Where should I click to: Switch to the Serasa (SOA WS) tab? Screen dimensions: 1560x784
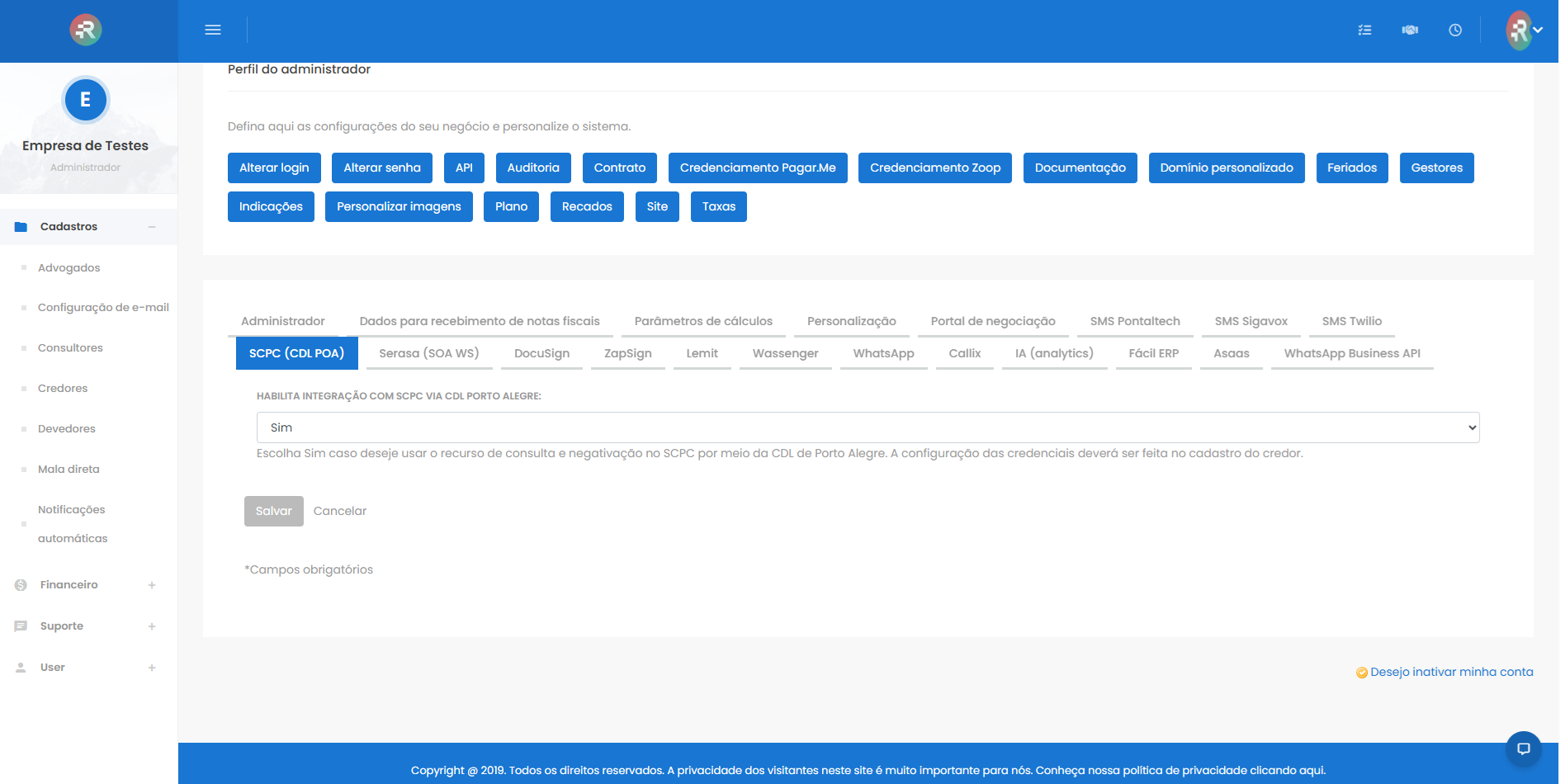pyautogui.click(x=428, y=353)
